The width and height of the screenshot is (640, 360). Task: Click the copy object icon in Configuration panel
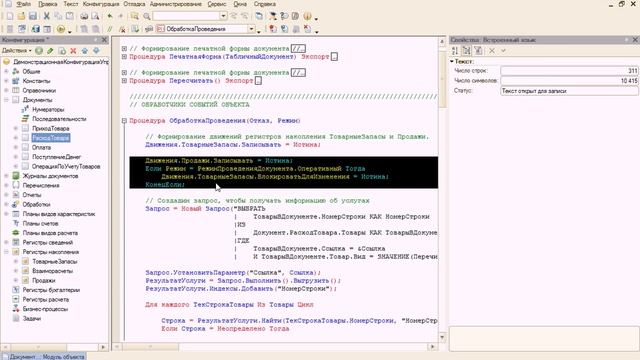pyautogui.click(x=62, y=51)
